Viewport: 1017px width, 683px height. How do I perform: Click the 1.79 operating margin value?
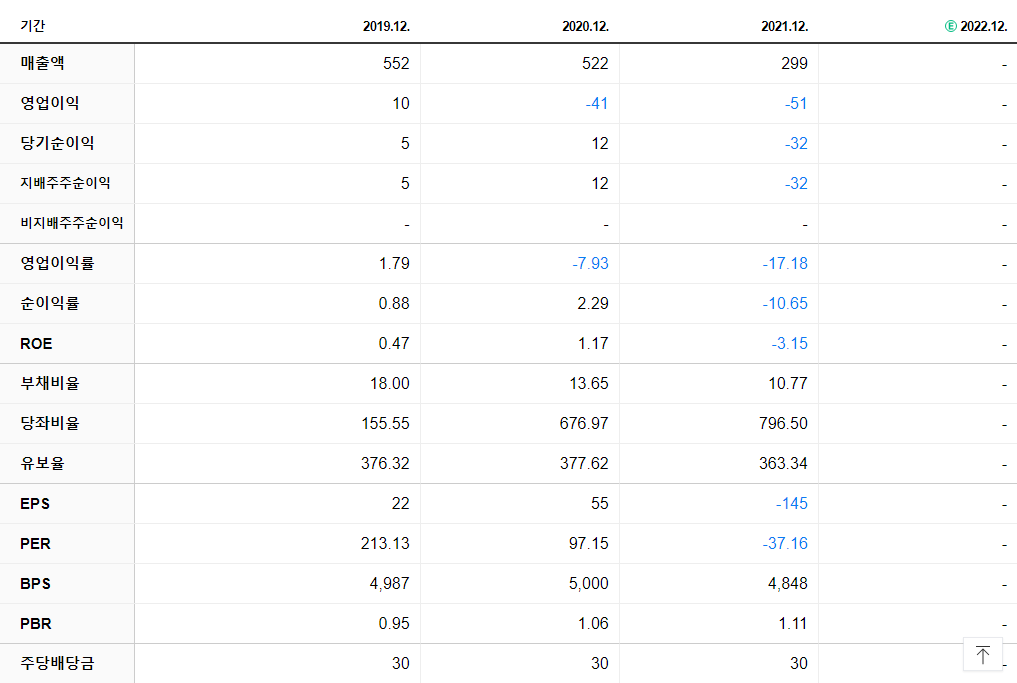pyautogui.click(x=394, y=263)
